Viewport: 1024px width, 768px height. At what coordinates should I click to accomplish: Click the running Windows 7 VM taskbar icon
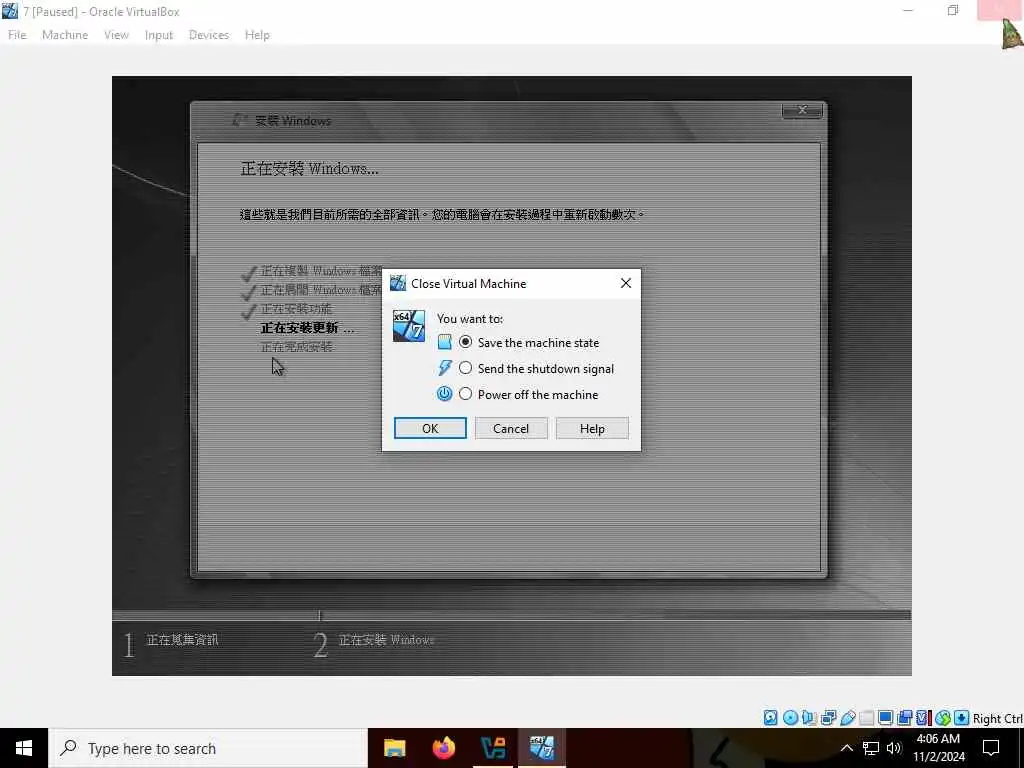542,748
